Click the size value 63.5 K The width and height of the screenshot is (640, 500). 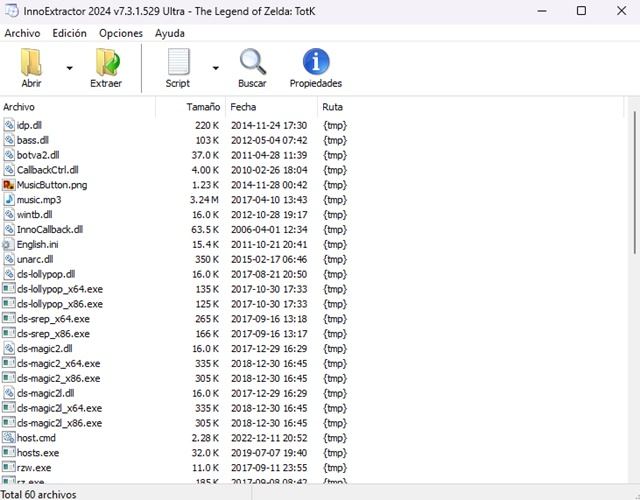click(x=205, y=229)
